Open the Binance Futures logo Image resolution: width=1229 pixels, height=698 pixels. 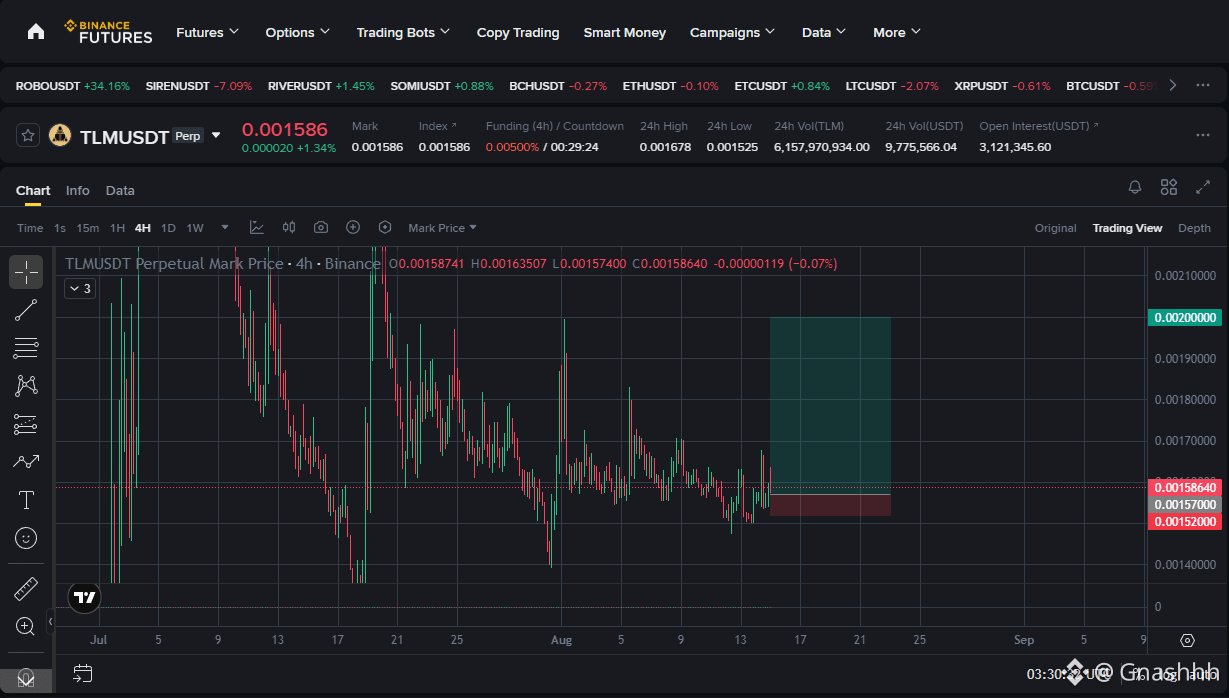108,32
